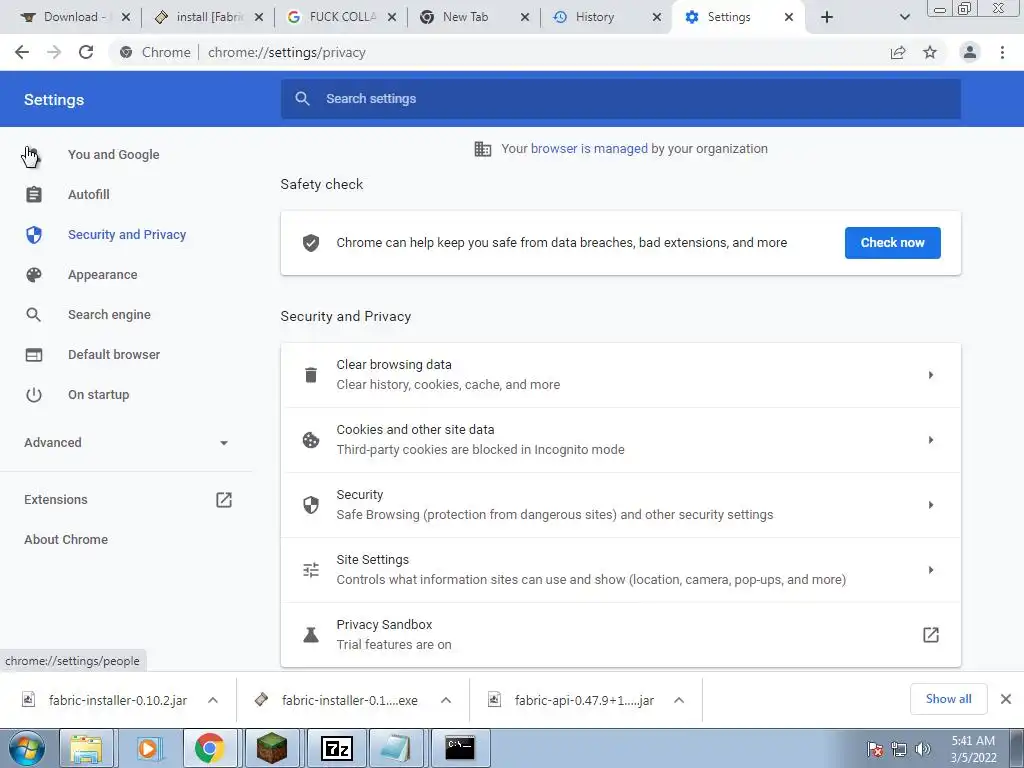Click the Security and Privacy shield icon
This screenshot has width=1024, height=768.
pyautogui.click(x=34, y=234)
